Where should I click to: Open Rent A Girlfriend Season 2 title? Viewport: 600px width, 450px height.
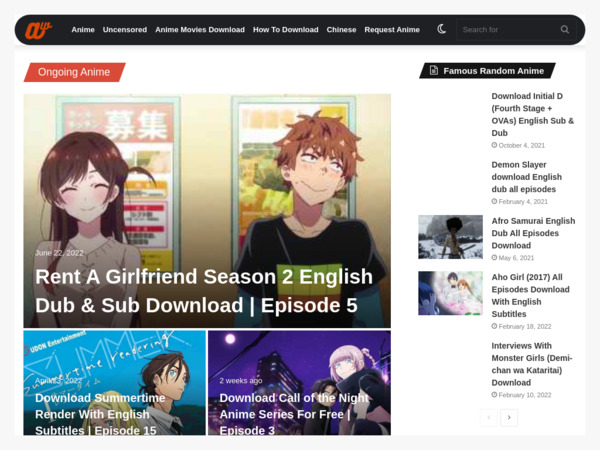(x=204, y=291)
